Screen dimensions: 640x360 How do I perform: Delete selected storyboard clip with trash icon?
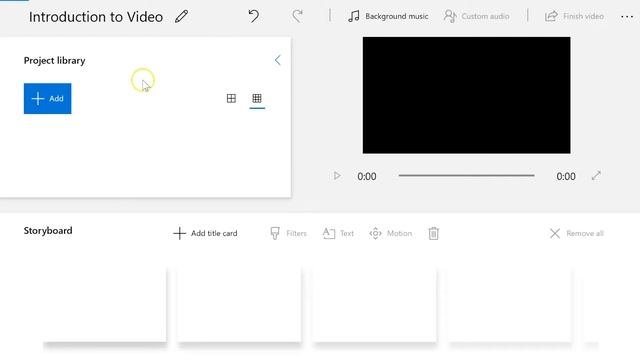point(433,233)
